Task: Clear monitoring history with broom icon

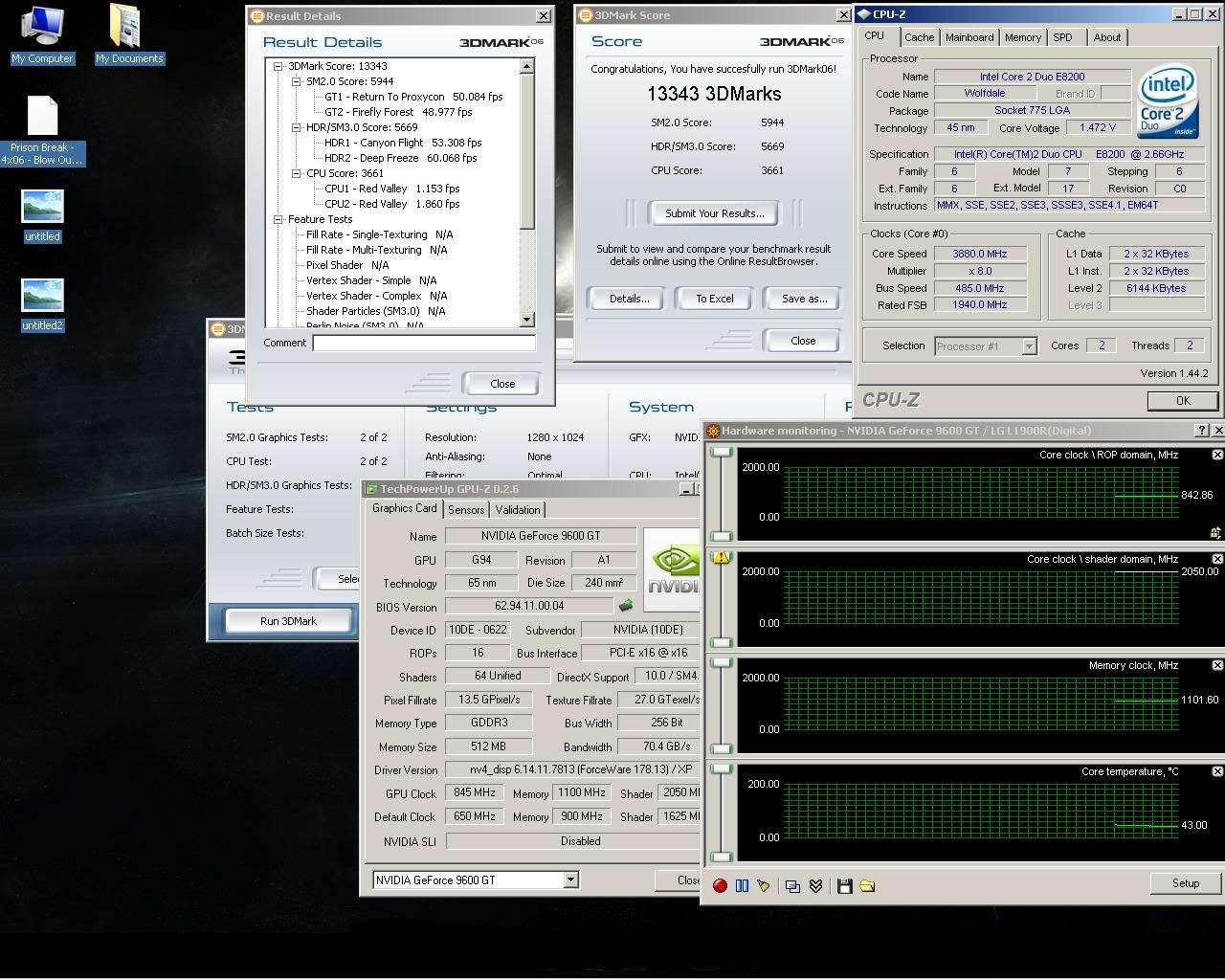Action: tap(763, 886)
